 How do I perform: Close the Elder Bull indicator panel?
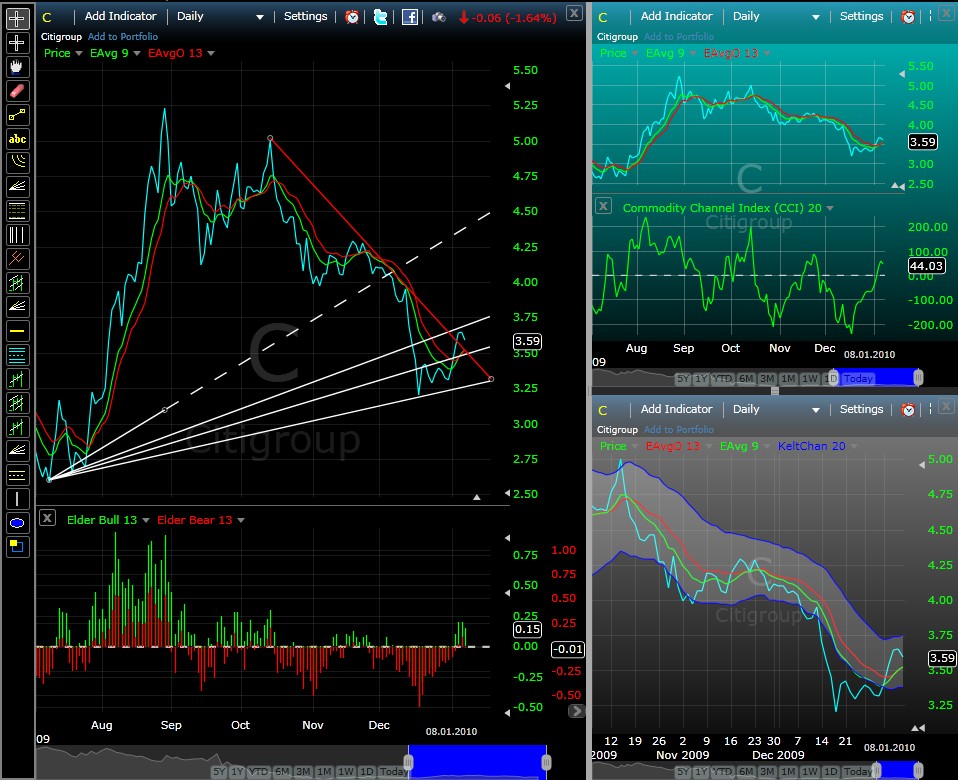46,518
